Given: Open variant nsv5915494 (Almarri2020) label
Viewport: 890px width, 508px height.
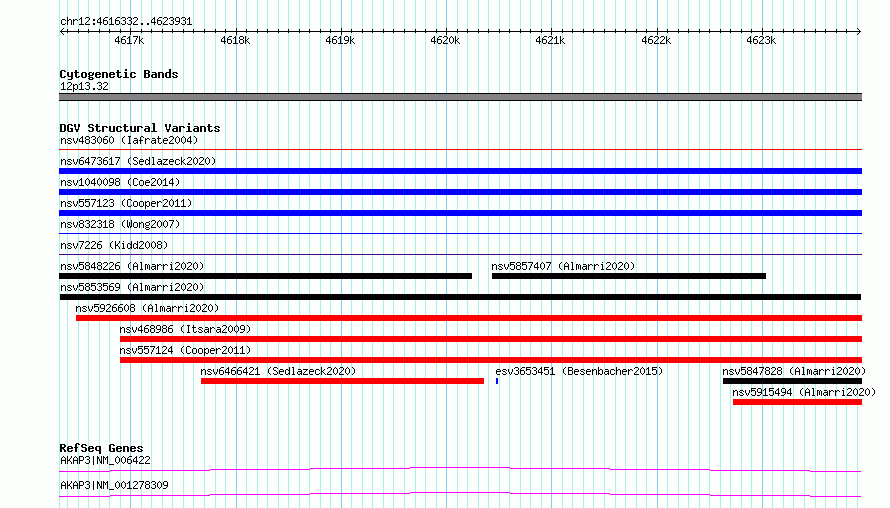Looking at the screenshot, I should point(804,392).
